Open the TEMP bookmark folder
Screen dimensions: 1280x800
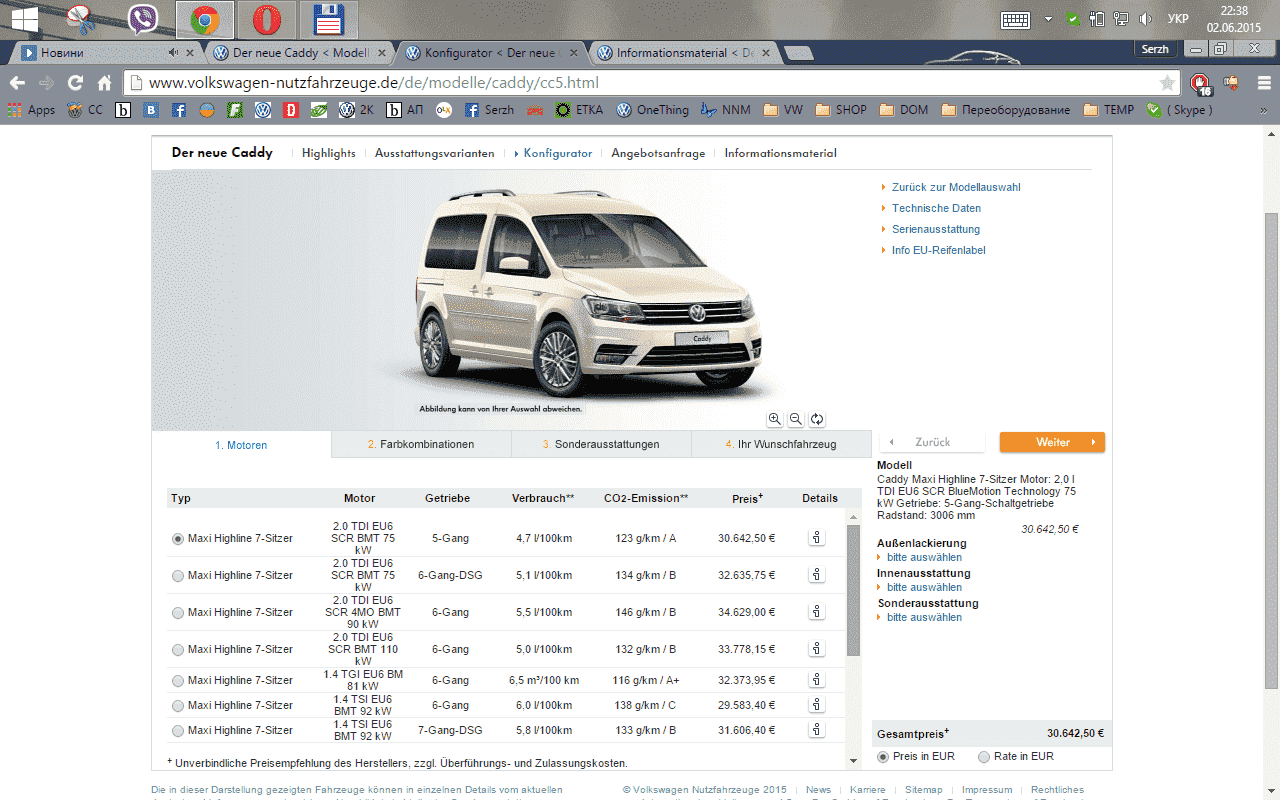point(1108,110)
